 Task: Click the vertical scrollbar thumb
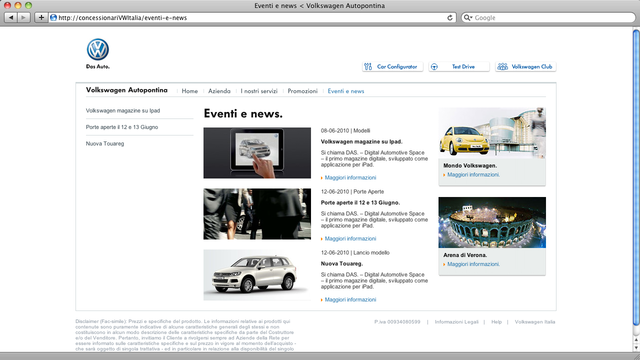click(636, 178)
